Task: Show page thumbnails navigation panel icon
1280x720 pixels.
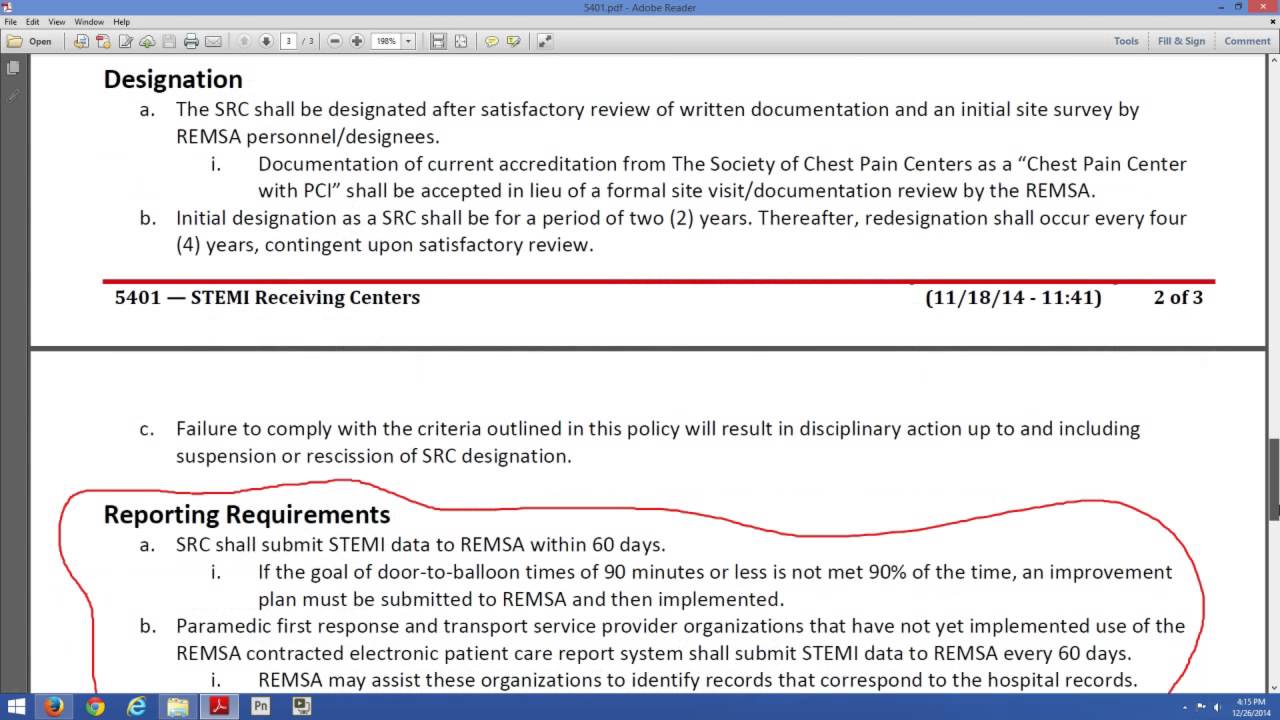Action: click(13, 68)
